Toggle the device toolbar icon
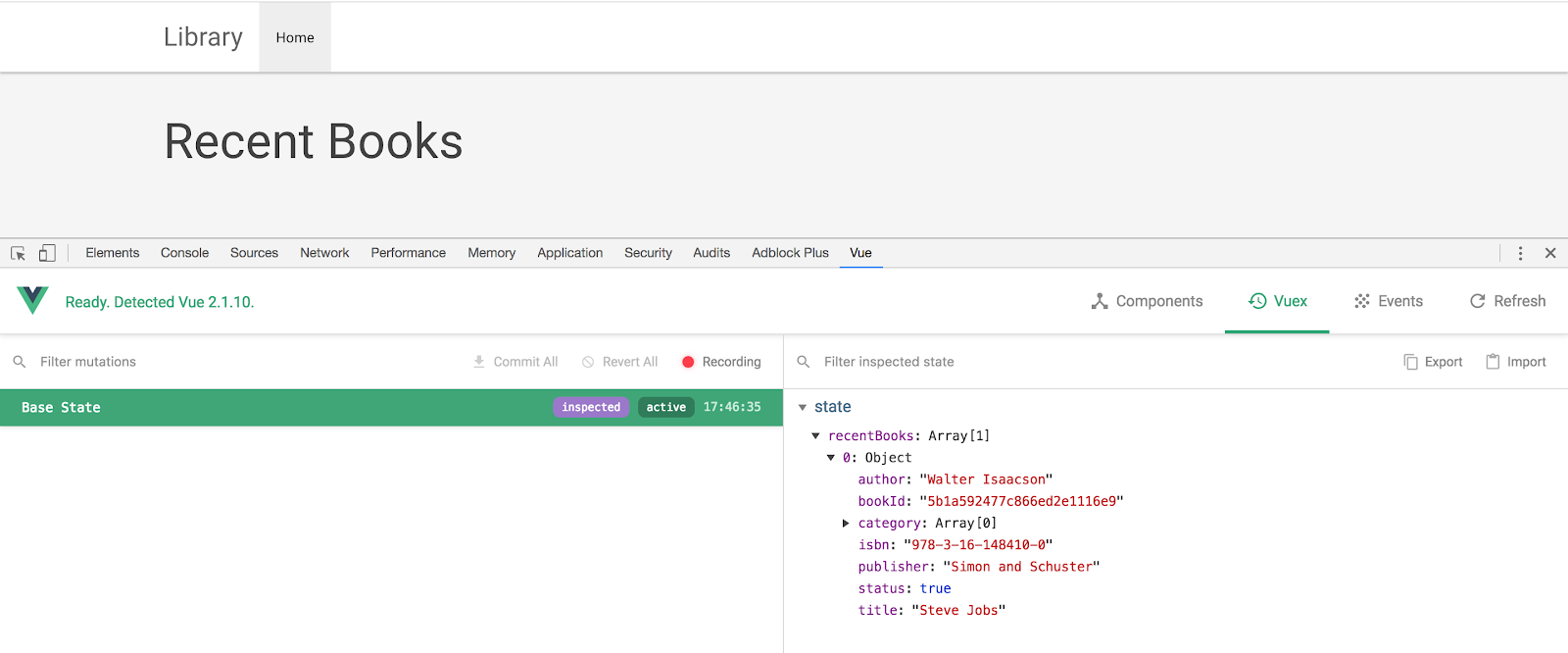The image size is (1568, 653). [47, 253]
